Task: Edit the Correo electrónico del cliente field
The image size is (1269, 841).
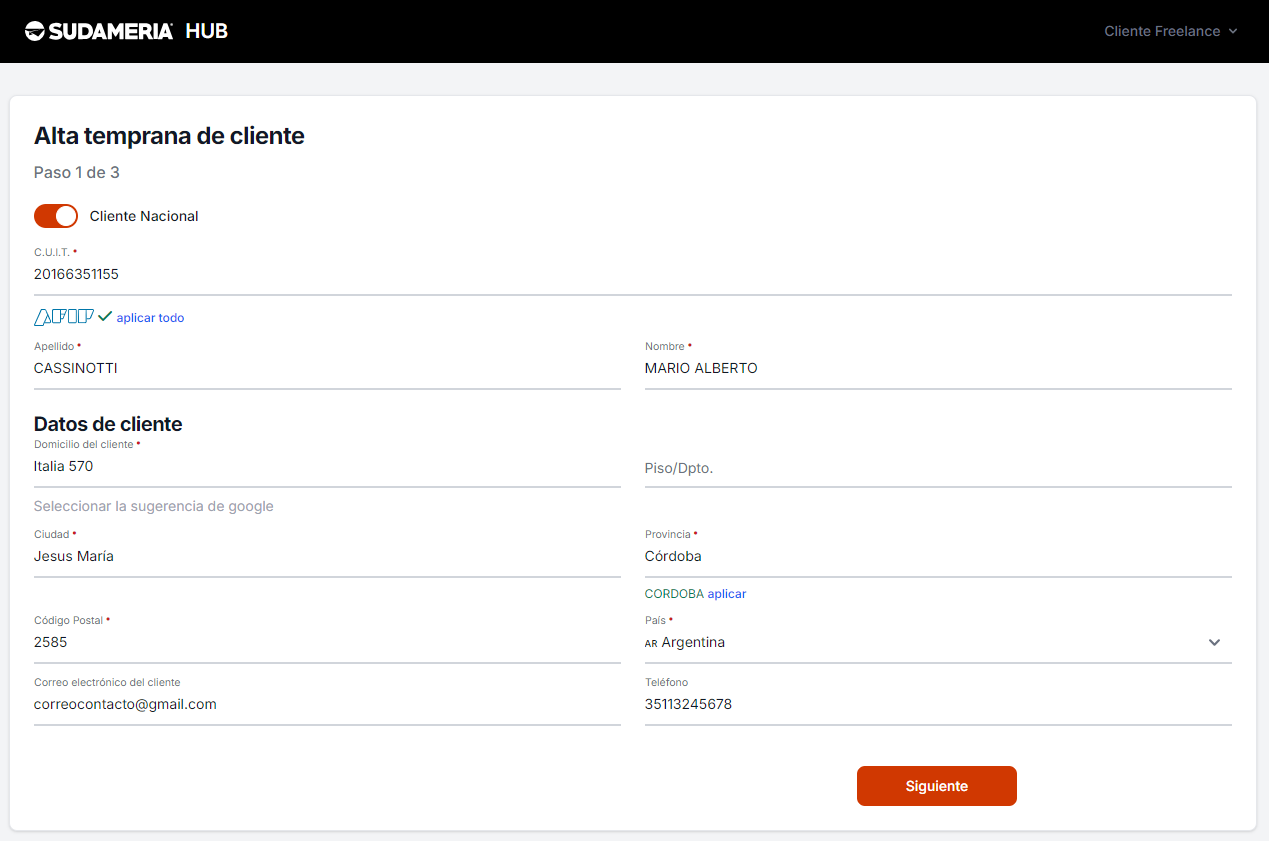Action: click(326, 705)
